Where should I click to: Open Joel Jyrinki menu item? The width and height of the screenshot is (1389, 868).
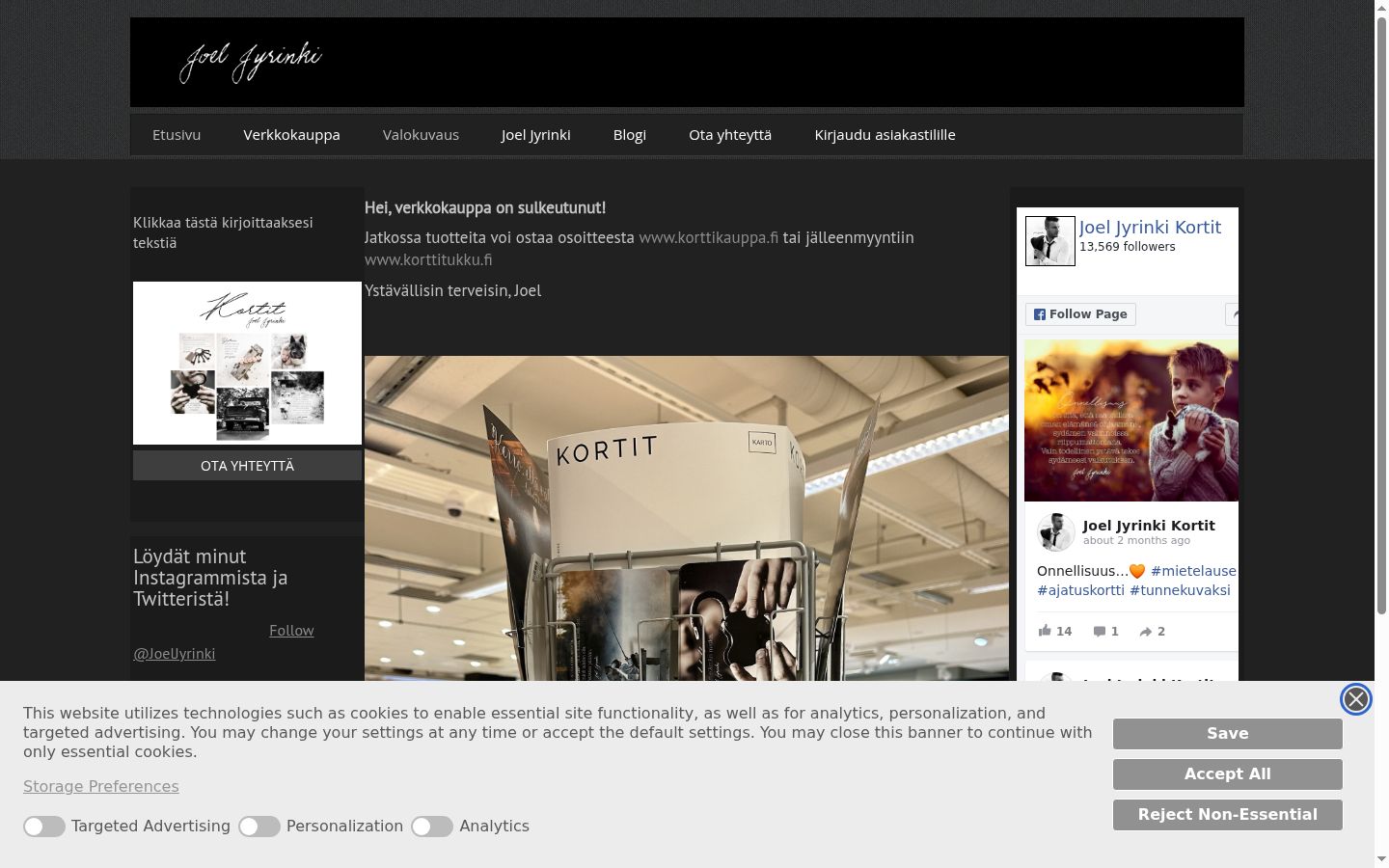click(536, 135)
